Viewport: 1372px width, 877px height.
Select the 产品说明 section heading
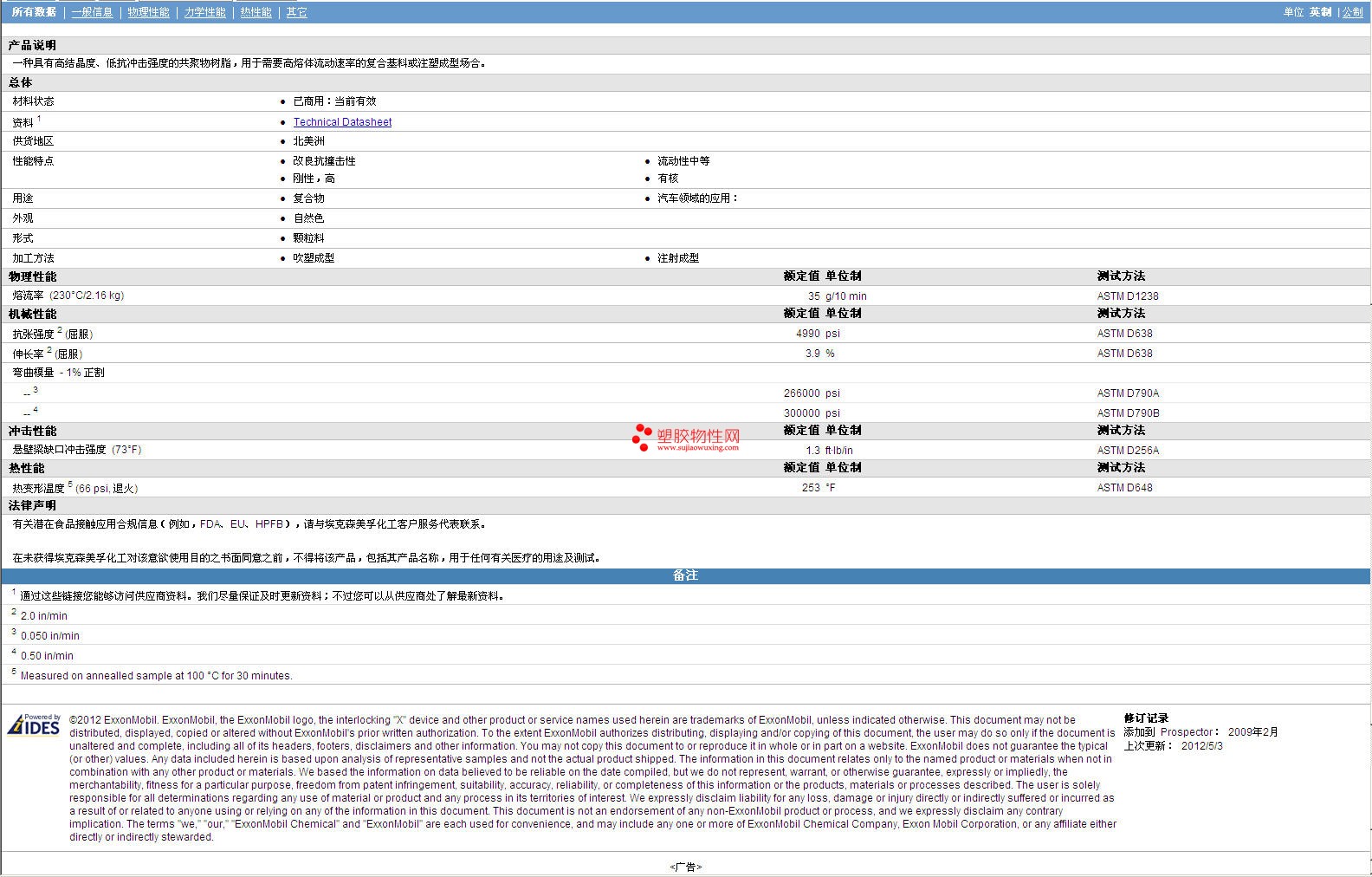(x=32, y=45)
